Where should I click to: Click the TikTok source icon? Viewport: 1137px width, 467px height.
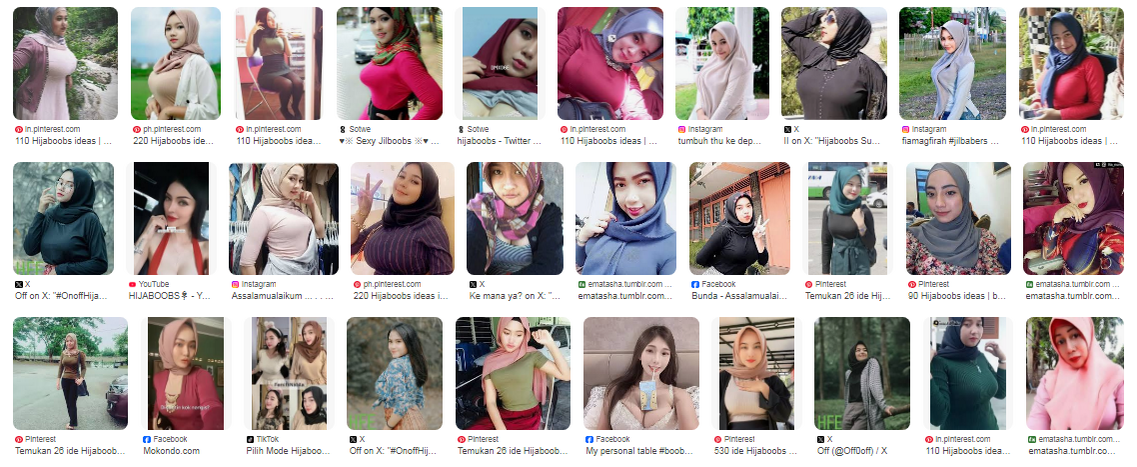coord(250,439)
